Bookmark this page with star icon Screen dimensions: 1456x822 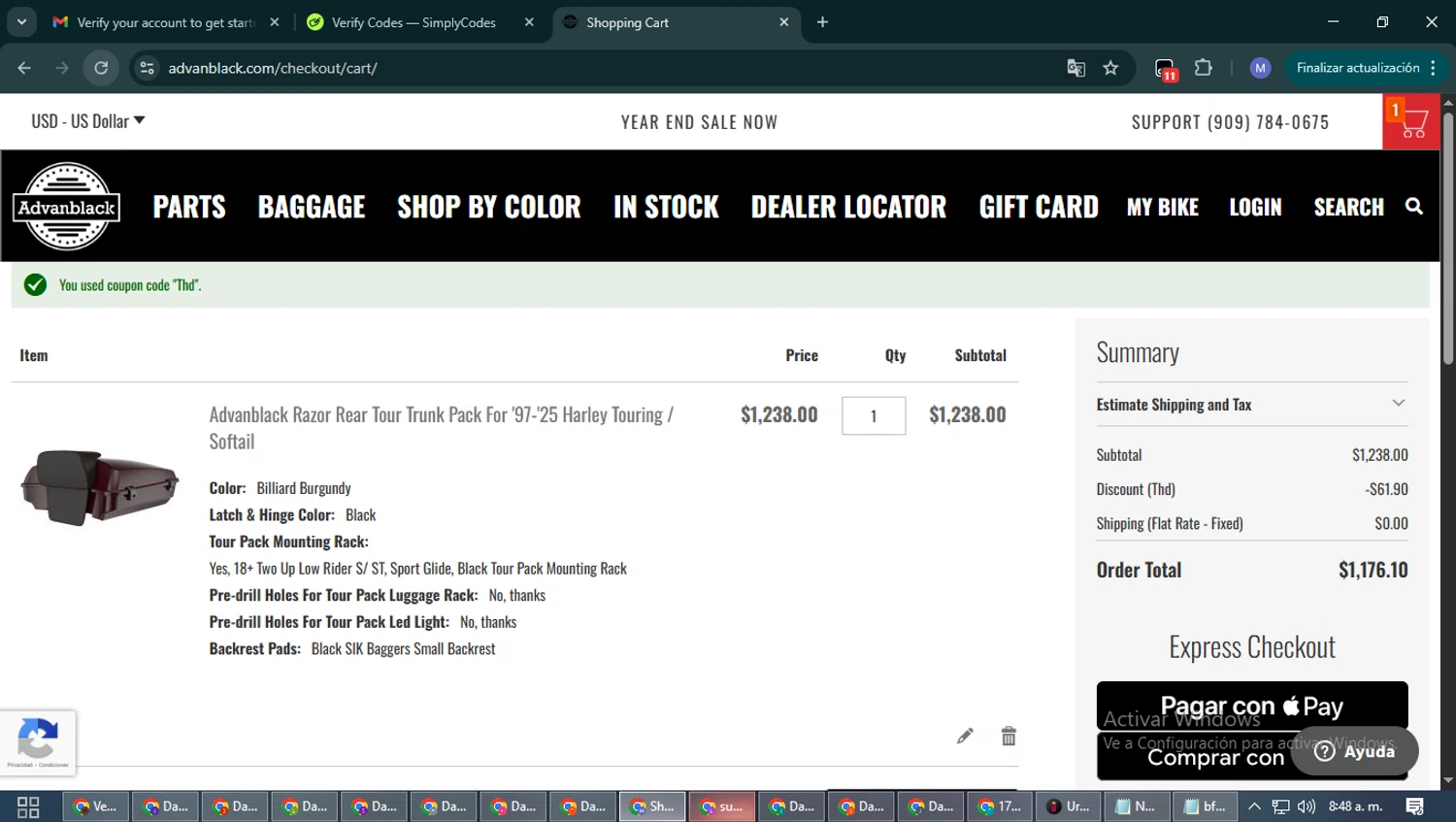[1110, 68]
